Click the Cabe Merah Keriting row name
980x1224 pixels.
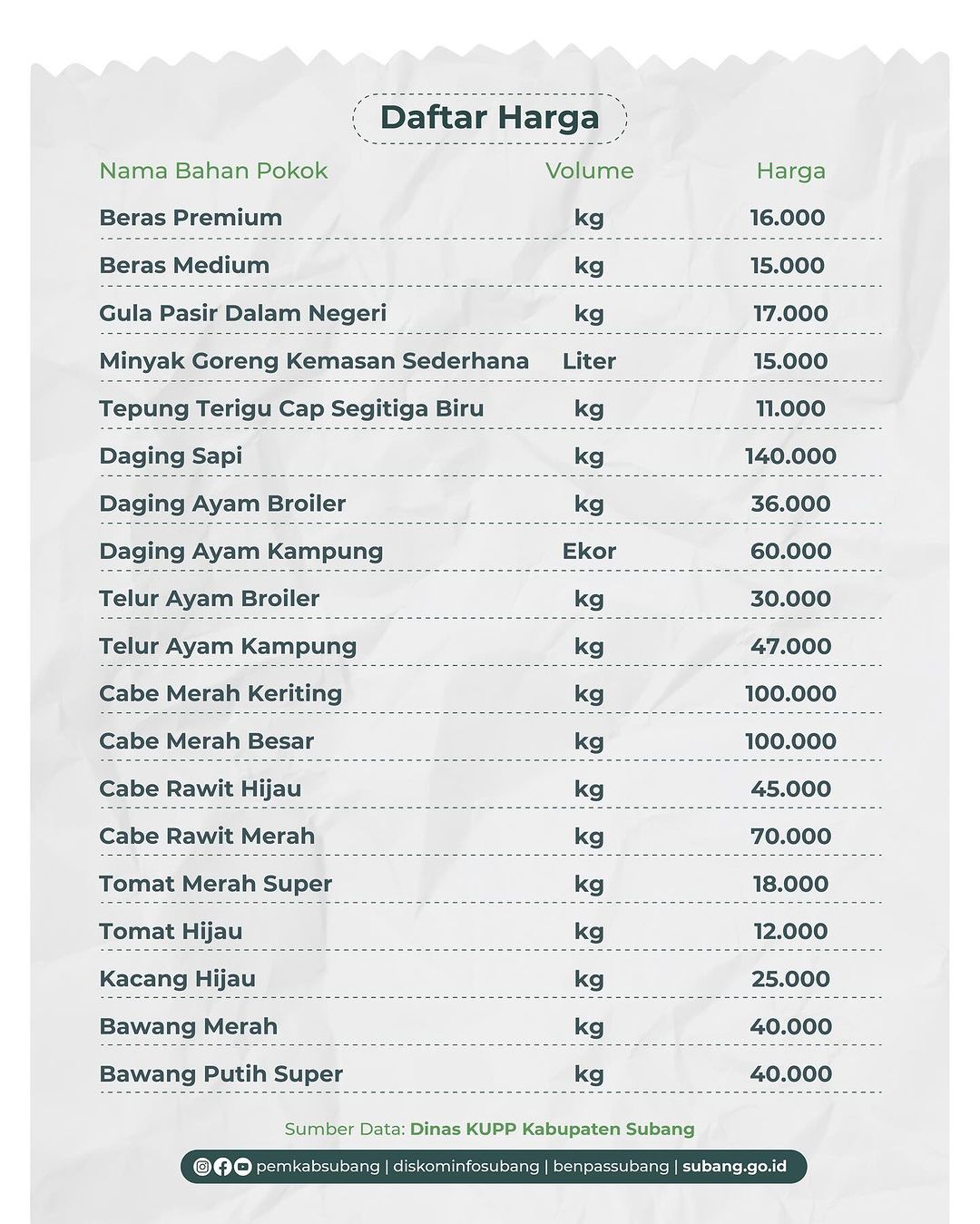220,694
